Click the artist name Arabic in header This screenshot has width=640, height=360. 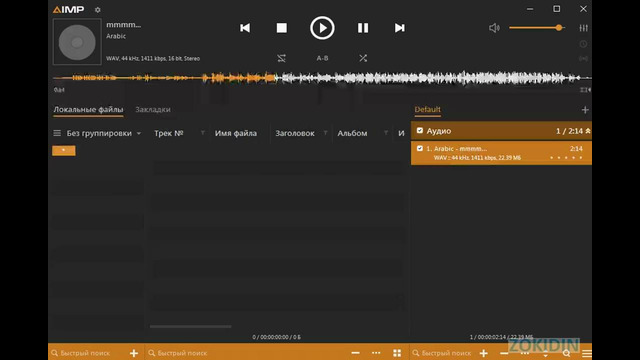pyautogui.click(x=116, y=36)
